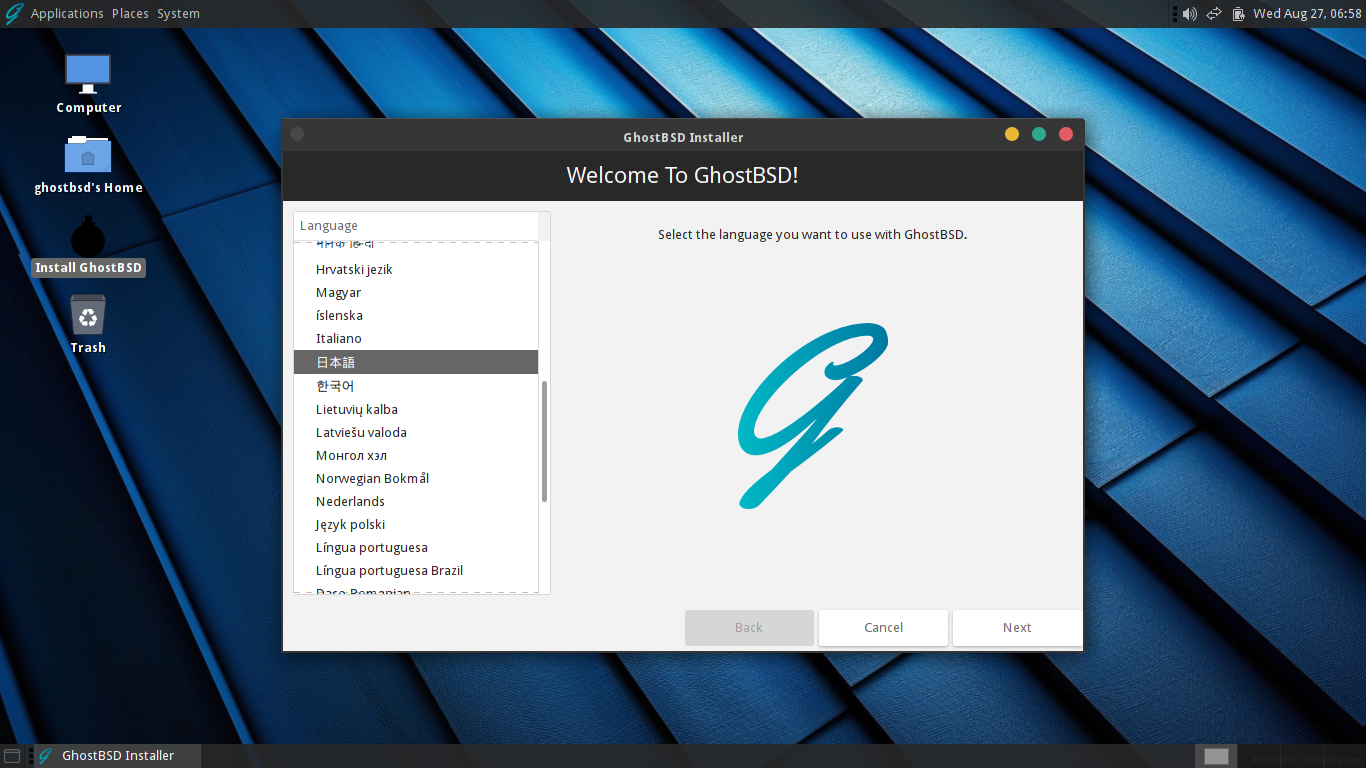
Task: Click the Next button
Action: pos(1016,627)
